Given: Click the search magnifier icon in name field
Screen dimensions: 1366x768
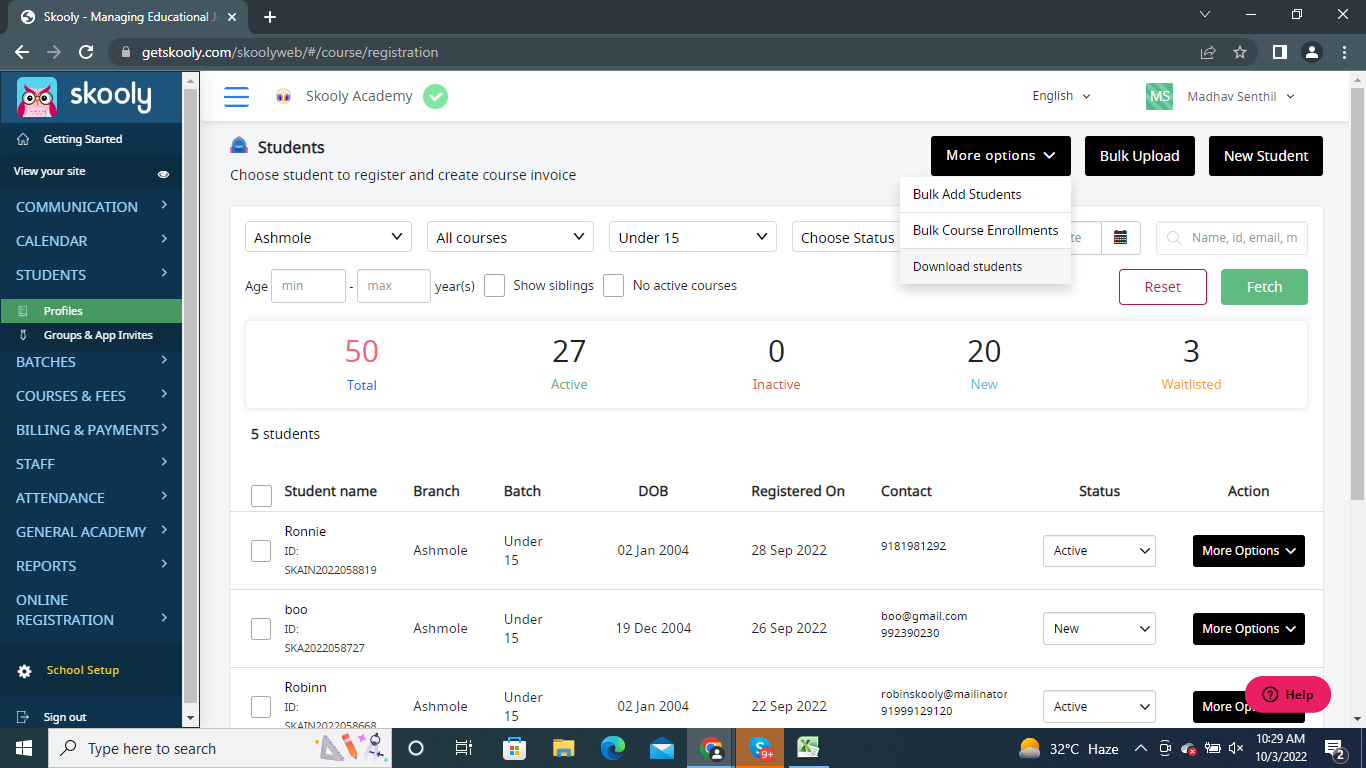Looking at the screenshot, I should click(x=1174, y=238).
